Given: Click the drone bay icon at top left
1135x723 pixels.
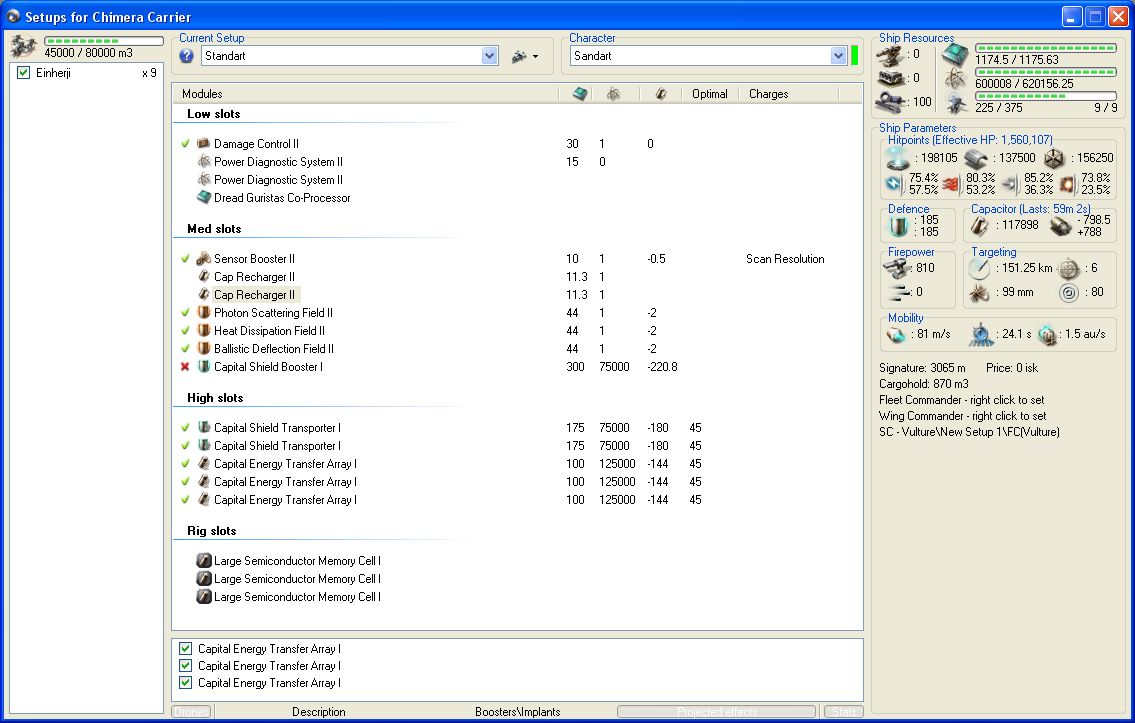Looking at the screenshot, I should point(22,46).
